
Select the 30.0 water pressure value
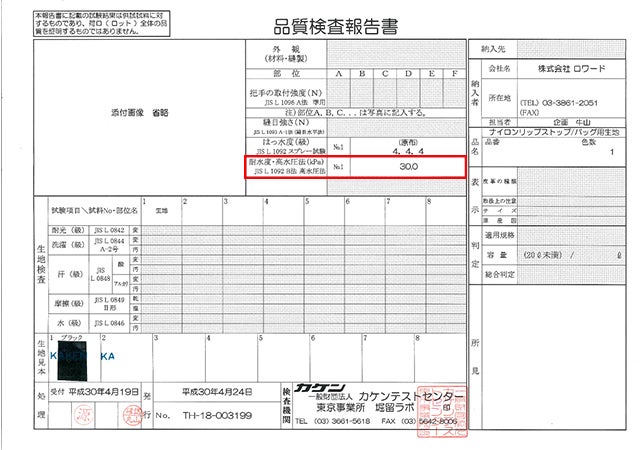pos(407,168)
